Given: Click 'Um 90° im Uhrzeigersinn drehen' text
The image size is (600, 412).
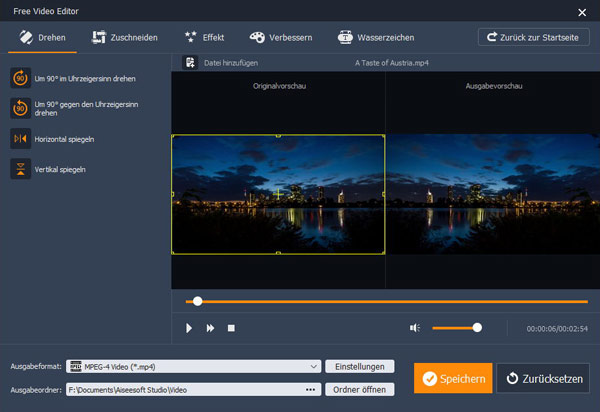Looking at the screenshot, I should coord(85,78).
